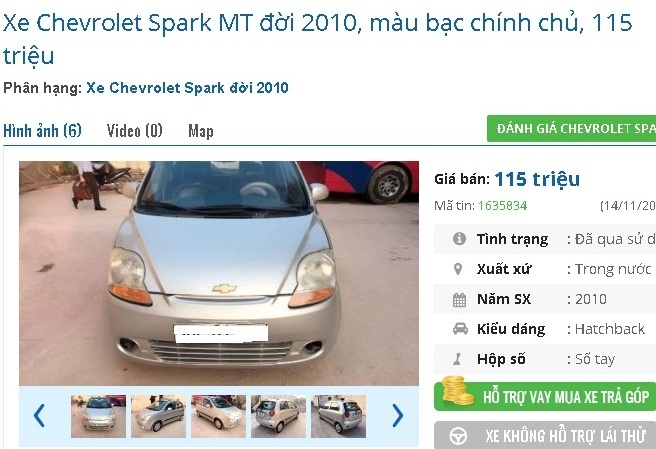Click the calendar icon beside Năm SX
This screenshot has width=656, height=449.
(459, 300)
